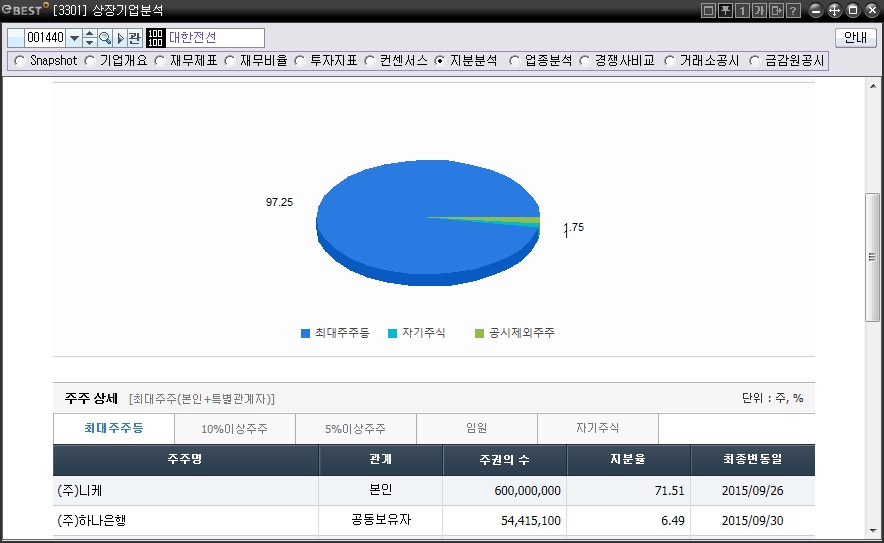
Task: Click the 관 watchlist icon
Action: [134, 38]
